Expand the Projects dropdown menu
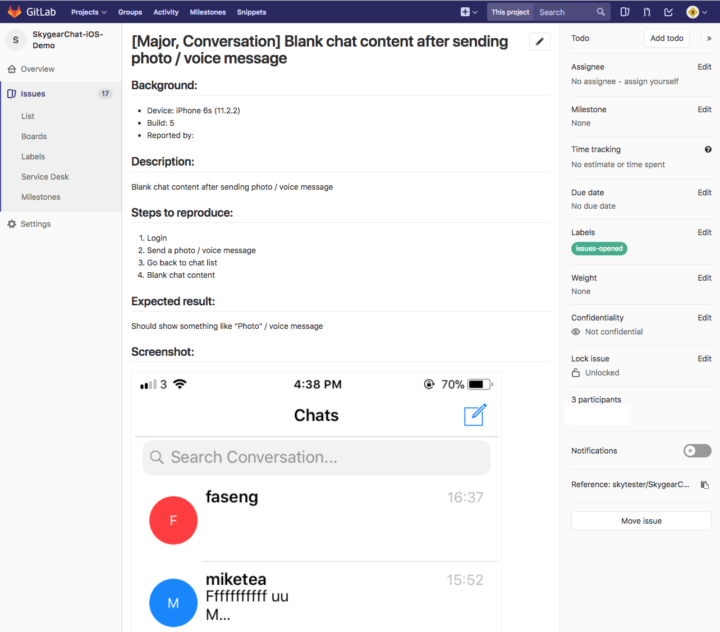 click(89, 12)
